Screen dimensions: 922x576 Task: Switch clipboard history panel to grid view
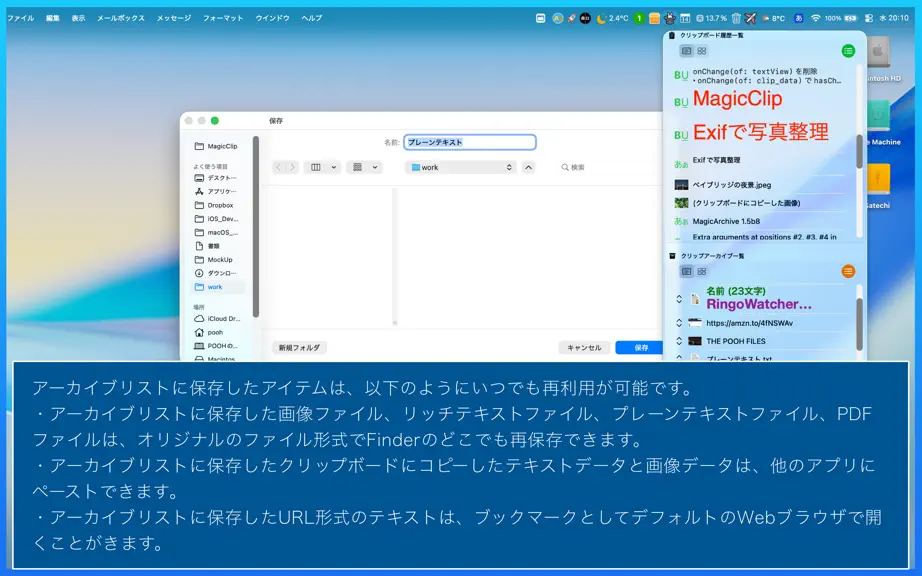point(701,51)
